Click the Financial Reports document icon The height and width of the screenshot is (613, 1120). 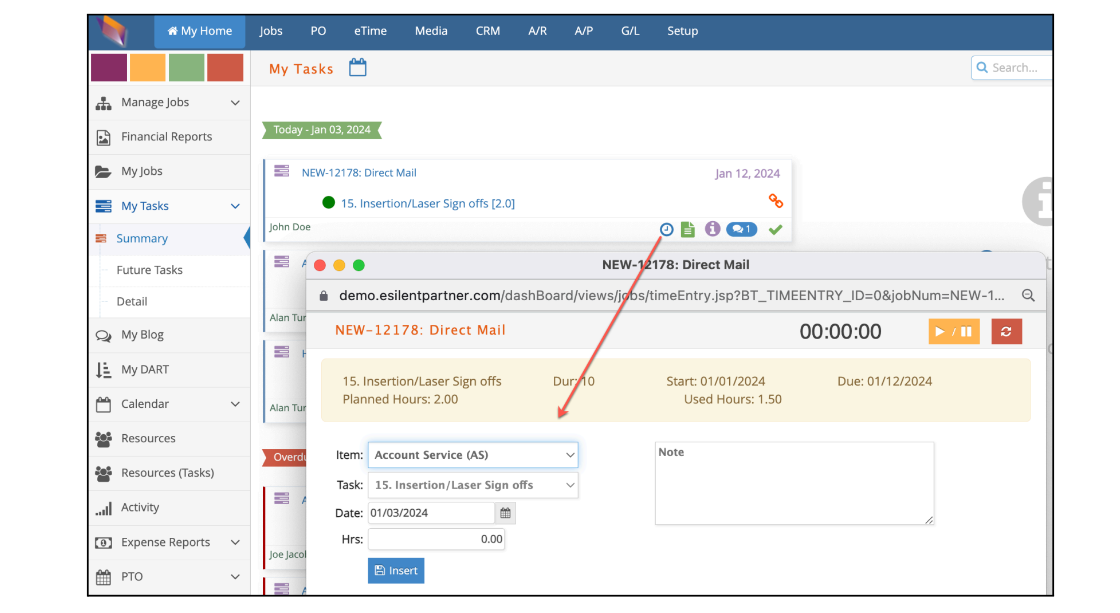pyautogui.click(x=104, y=137)
